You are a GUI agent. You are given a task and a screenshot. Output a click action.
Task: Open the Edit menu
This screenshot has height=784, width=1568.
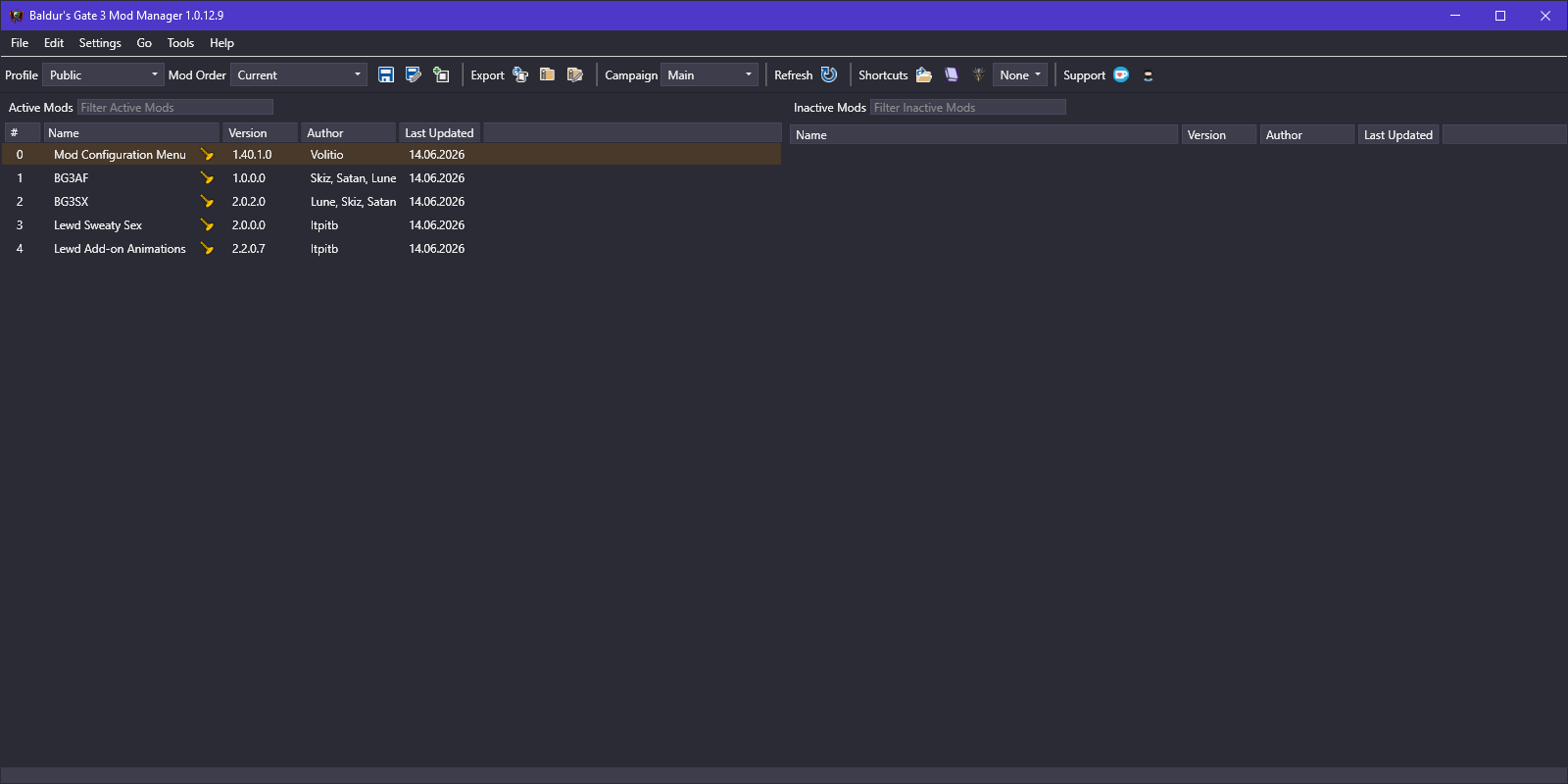tap(54, 43)
